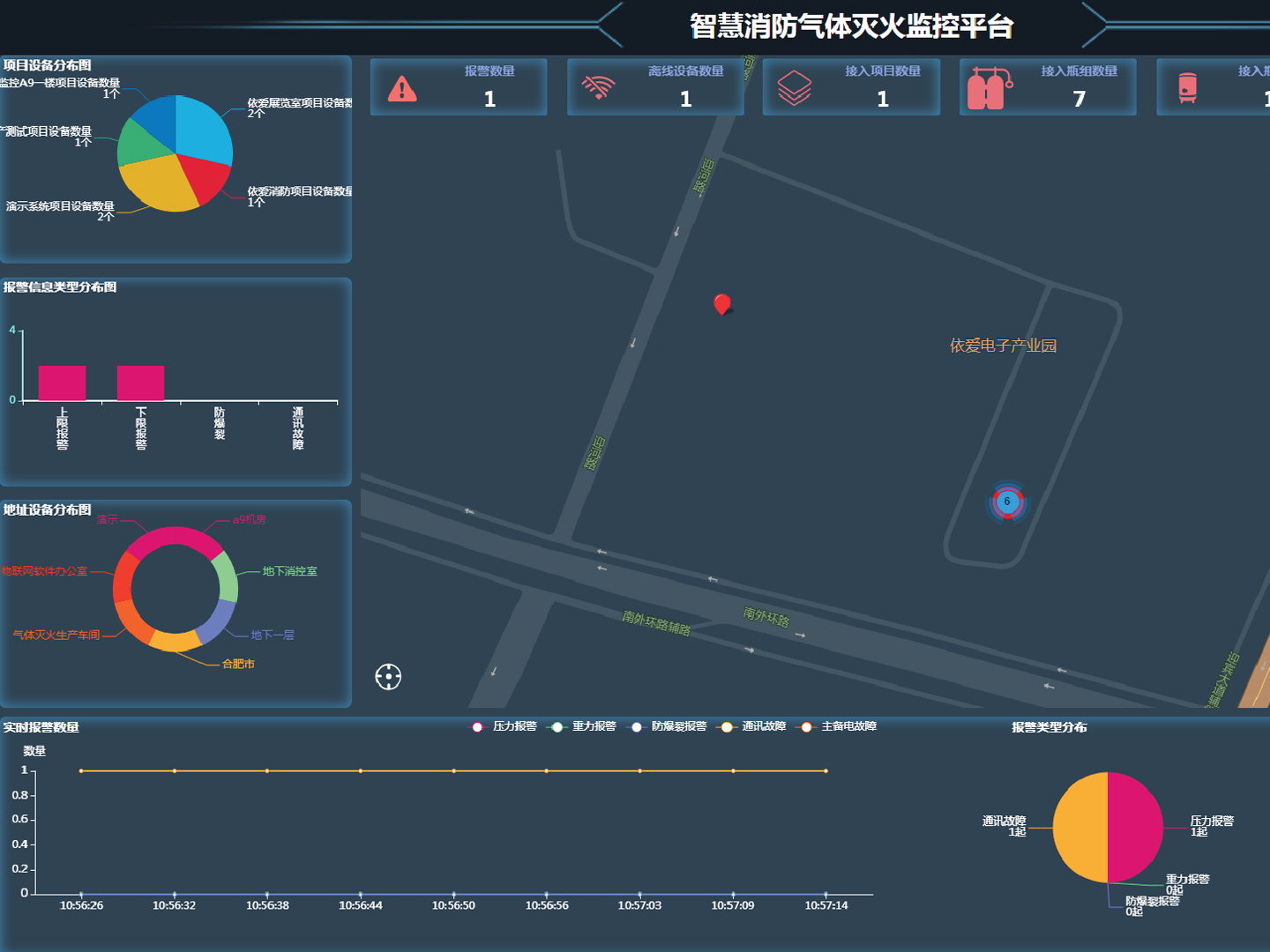Open the cluster marker labeled 6
This screenshot has height=952, width=1270.
[x=1007, y=502]
